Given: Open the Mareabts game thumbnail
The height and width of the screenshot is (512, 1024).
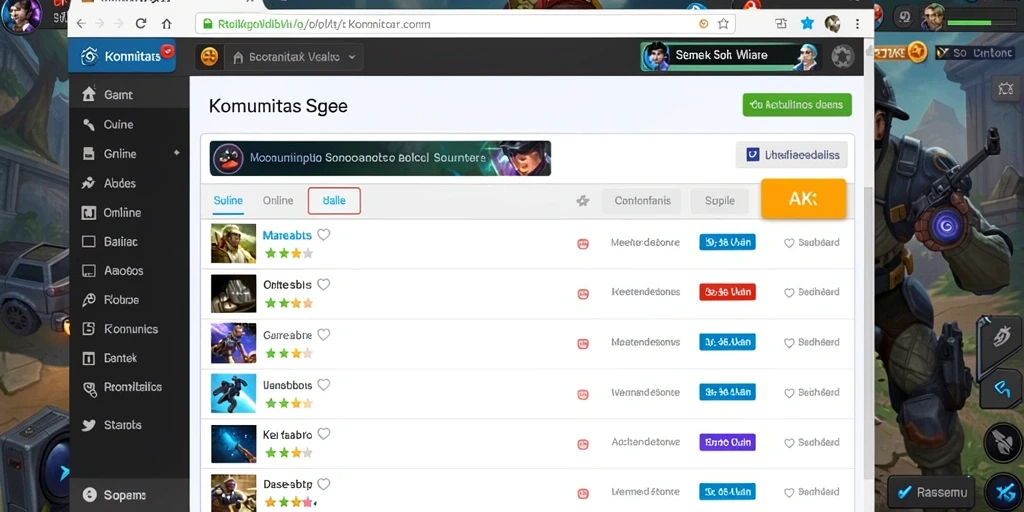Looking at the screenshot, I should point(233,244).
